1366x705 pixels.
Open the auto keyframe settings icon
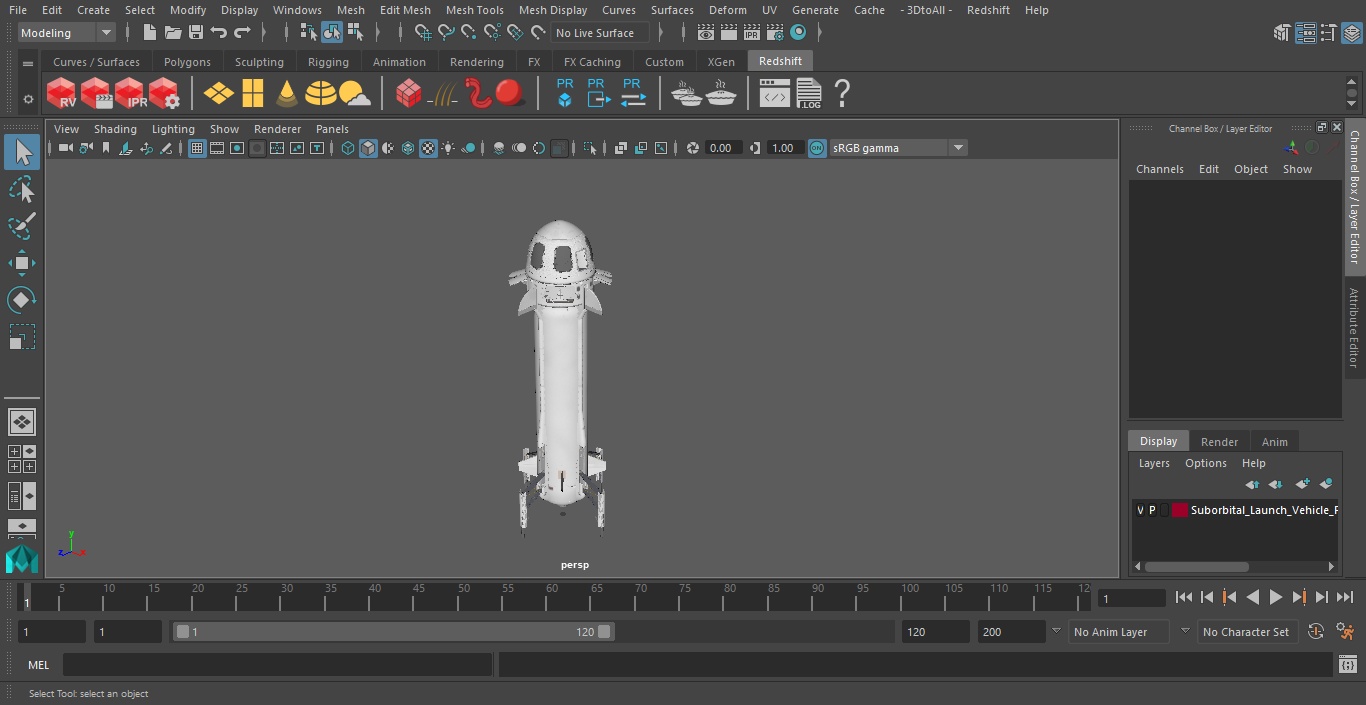click(x=1316, y=632)
